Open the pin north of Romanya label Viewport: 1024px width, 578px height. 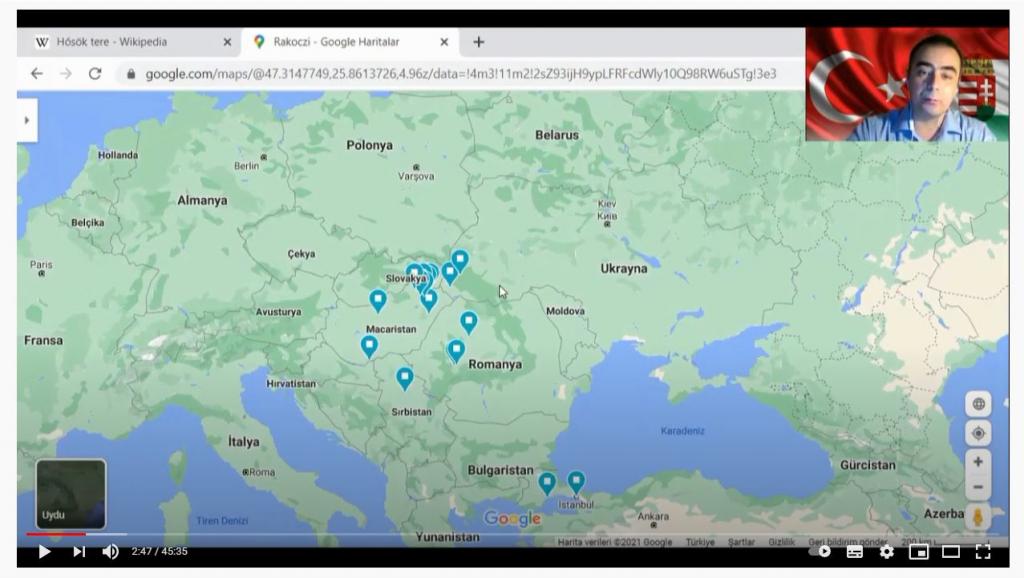point(469,322)
